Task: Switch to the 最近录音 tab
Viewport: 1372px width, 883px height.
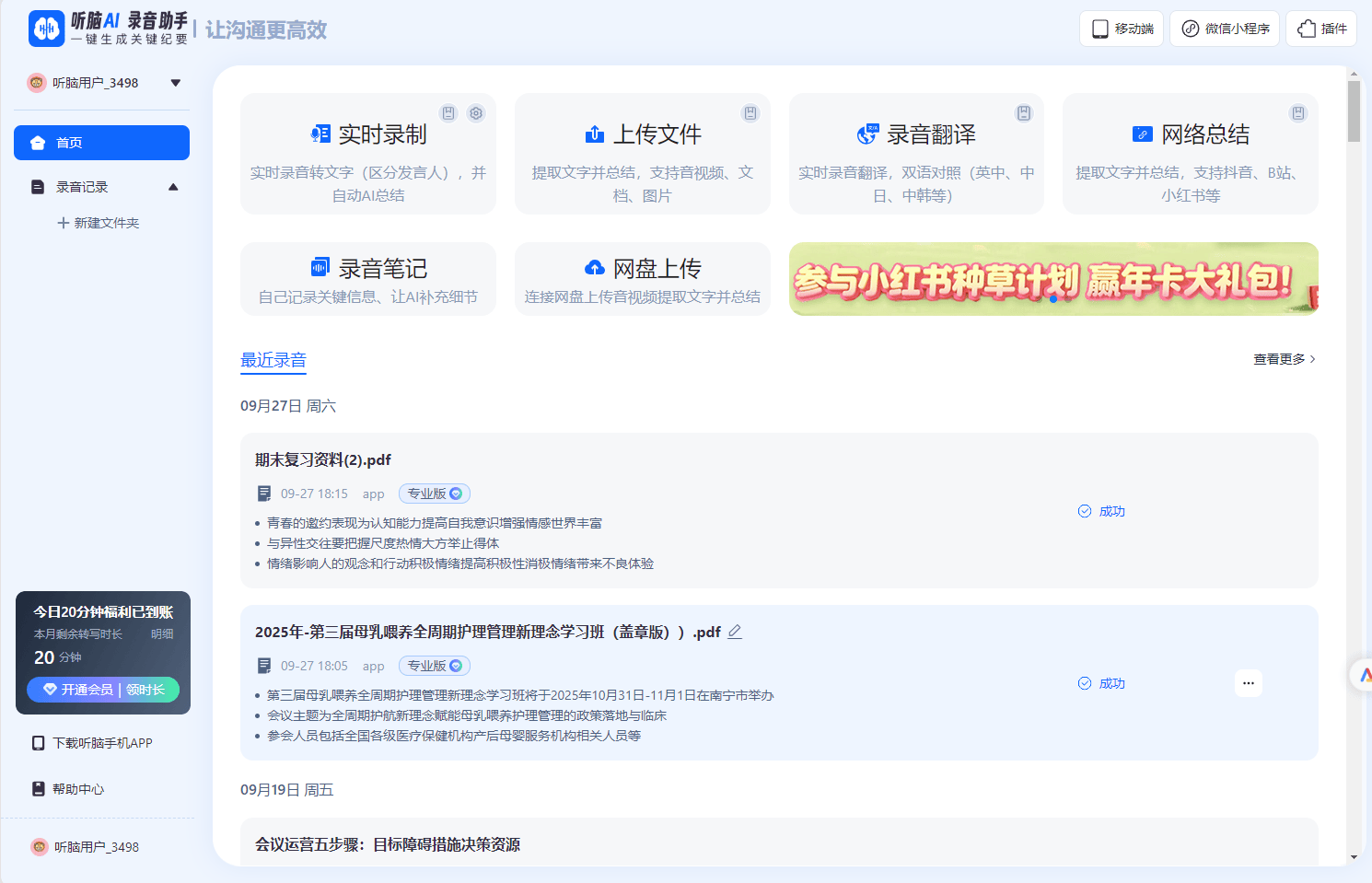Action: click(x=273, y=360)
